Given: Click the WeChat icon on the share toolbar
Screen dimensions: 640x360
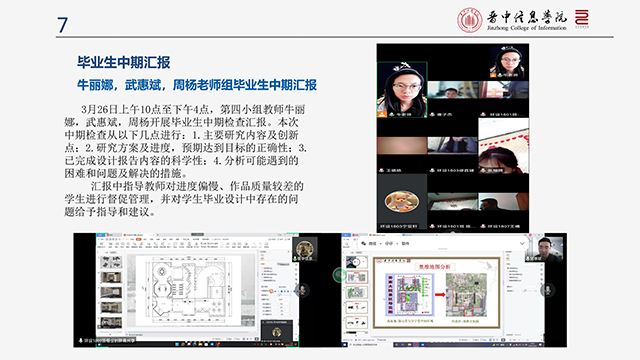Looking at the screenshot, I should [364, 244].
